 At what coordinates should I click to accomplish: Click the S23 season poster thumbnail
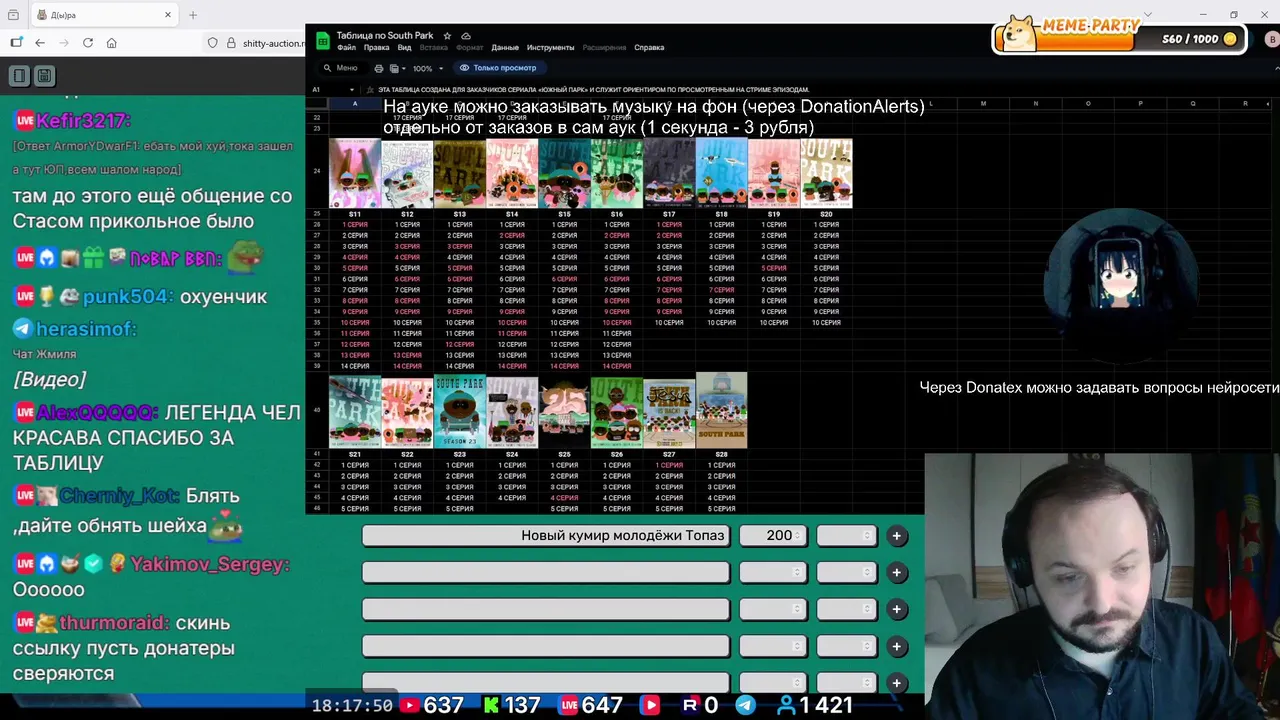(459, 410)
